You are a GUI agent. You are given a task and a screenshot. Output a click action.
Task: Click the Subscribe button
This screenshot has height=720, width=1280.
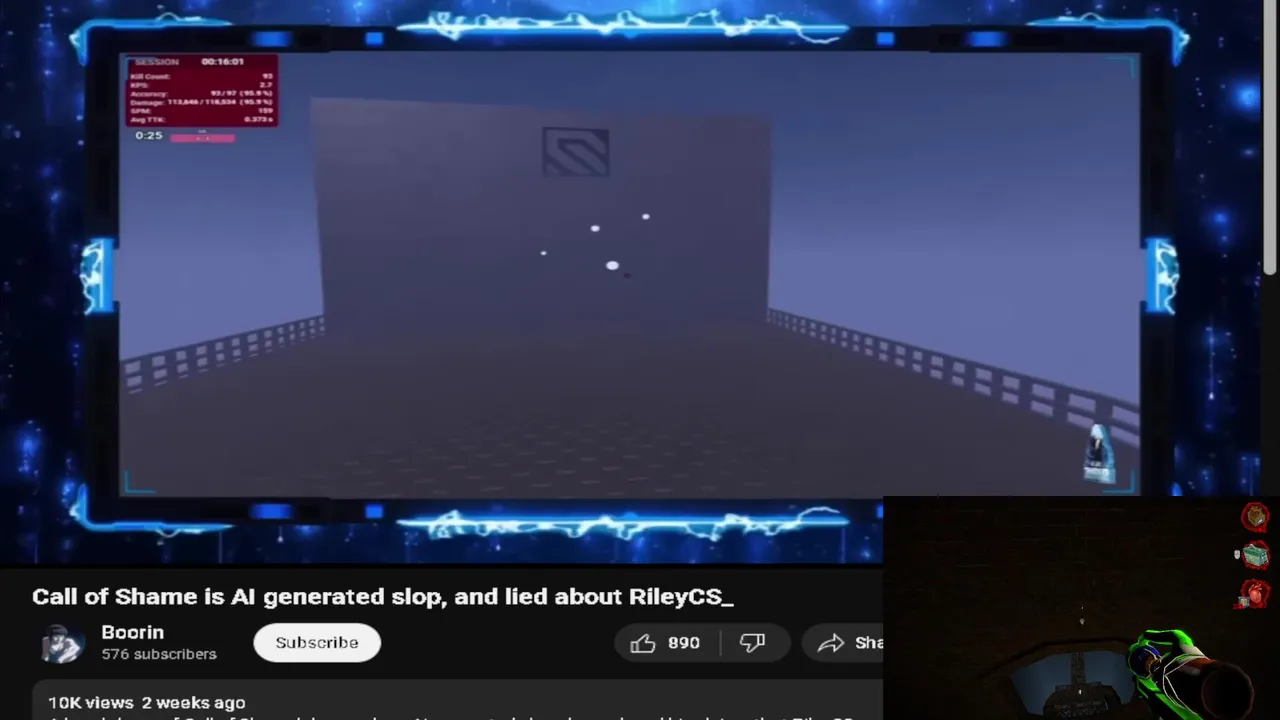(x=317, y=642)
